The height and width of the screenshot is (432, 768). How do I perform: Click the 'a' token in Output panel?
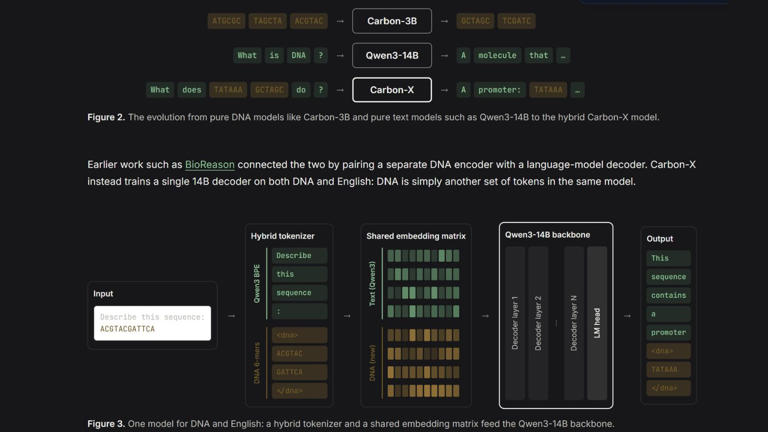(669, 314)
